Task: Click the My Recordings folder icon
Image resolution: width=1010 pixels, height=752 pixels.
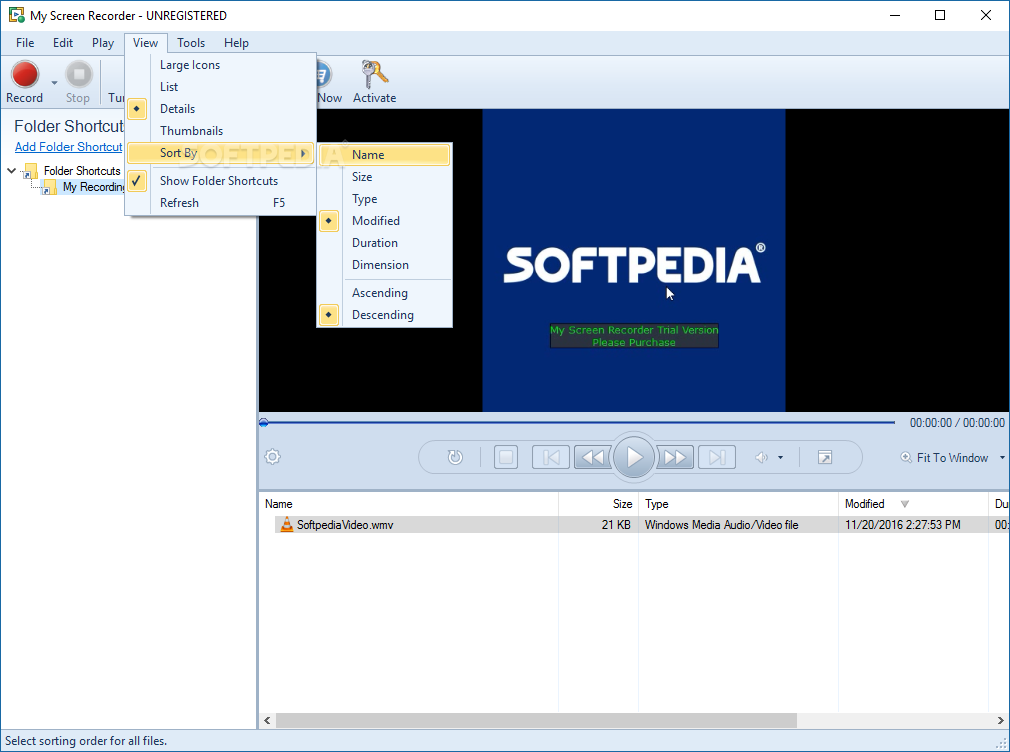Action: (x=49, y=188)
